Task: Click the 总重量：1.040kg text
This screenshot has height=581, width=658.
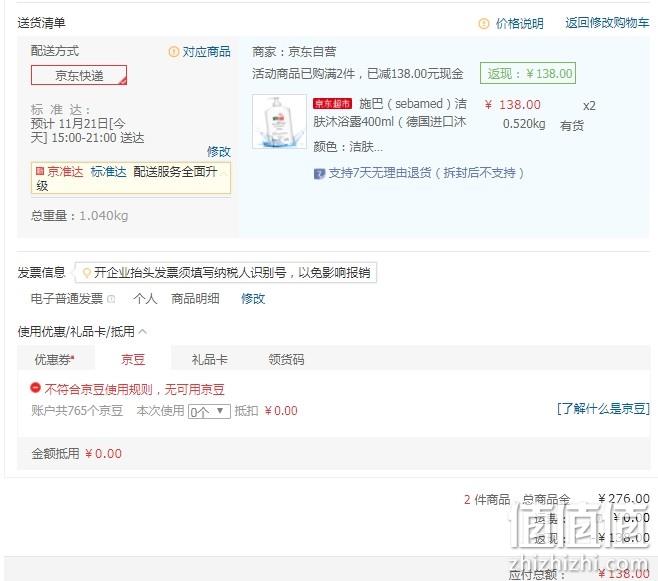Action: point(79,216)
